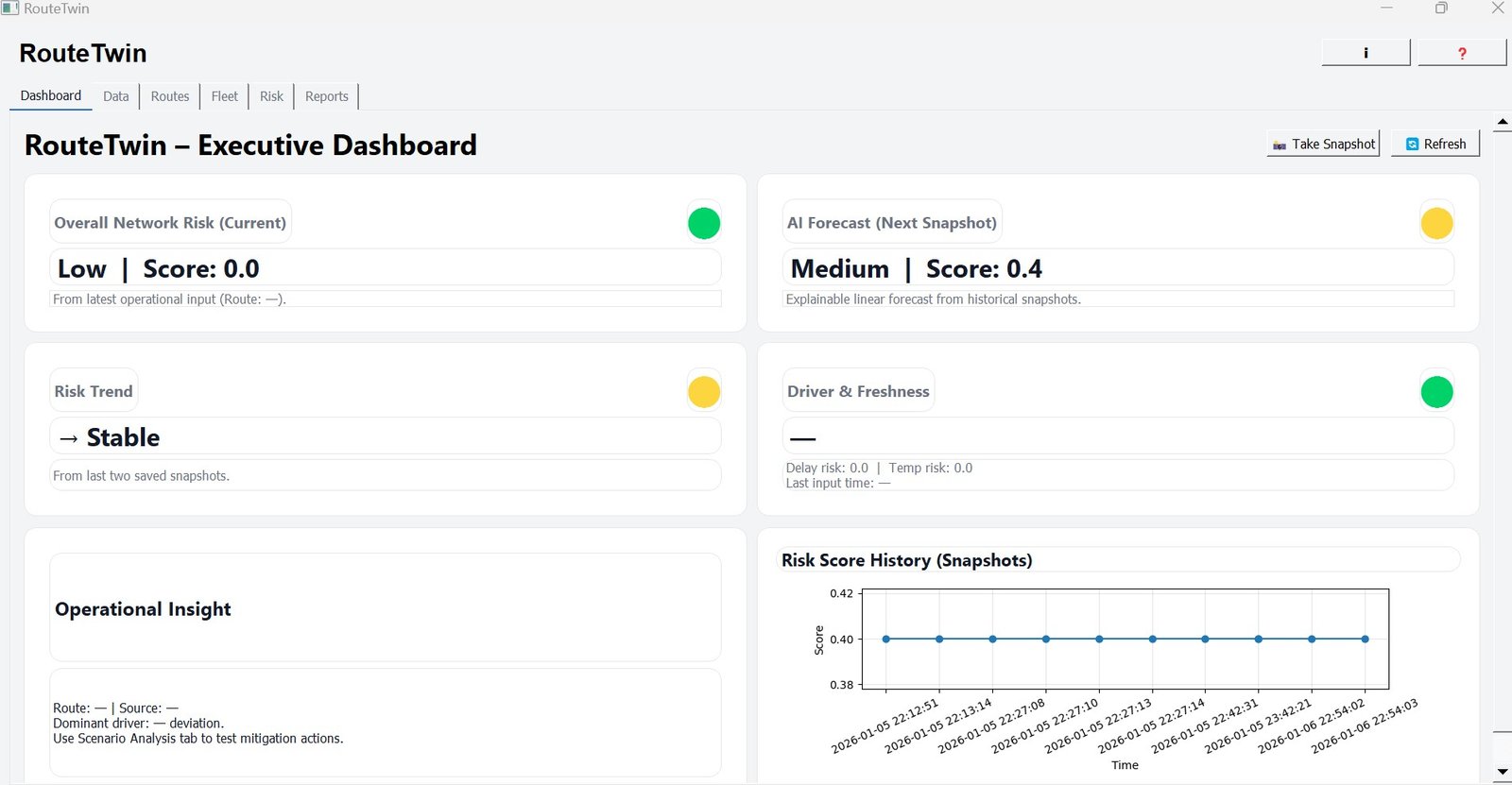This screenshot has width=1512, height=785.
Task: Click the 'Route: — | Source: —' line
Action: click(115, 708)
